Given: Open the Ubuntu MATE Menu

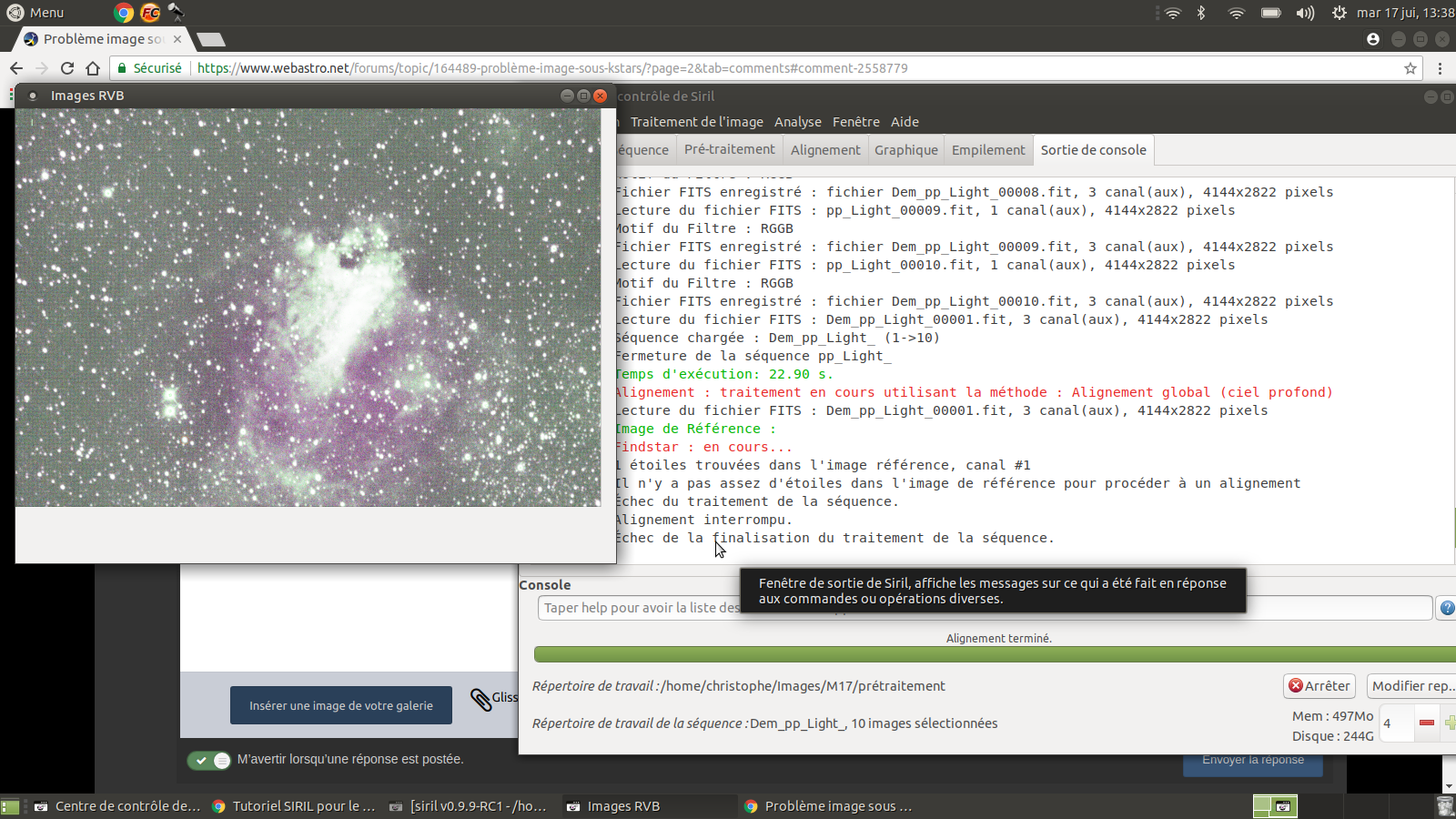Looking at the screenshot, I should tap(36, 13).
